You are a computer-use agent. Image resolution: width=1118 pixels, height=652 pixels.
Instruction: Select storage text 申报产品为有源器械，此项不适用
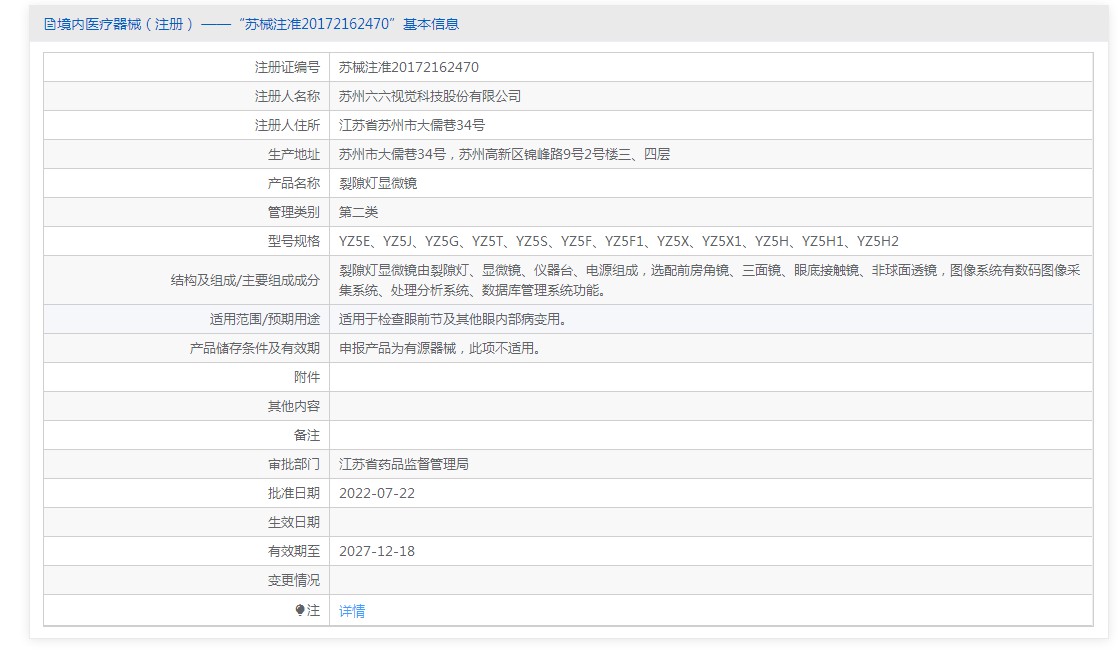(442, 348)
